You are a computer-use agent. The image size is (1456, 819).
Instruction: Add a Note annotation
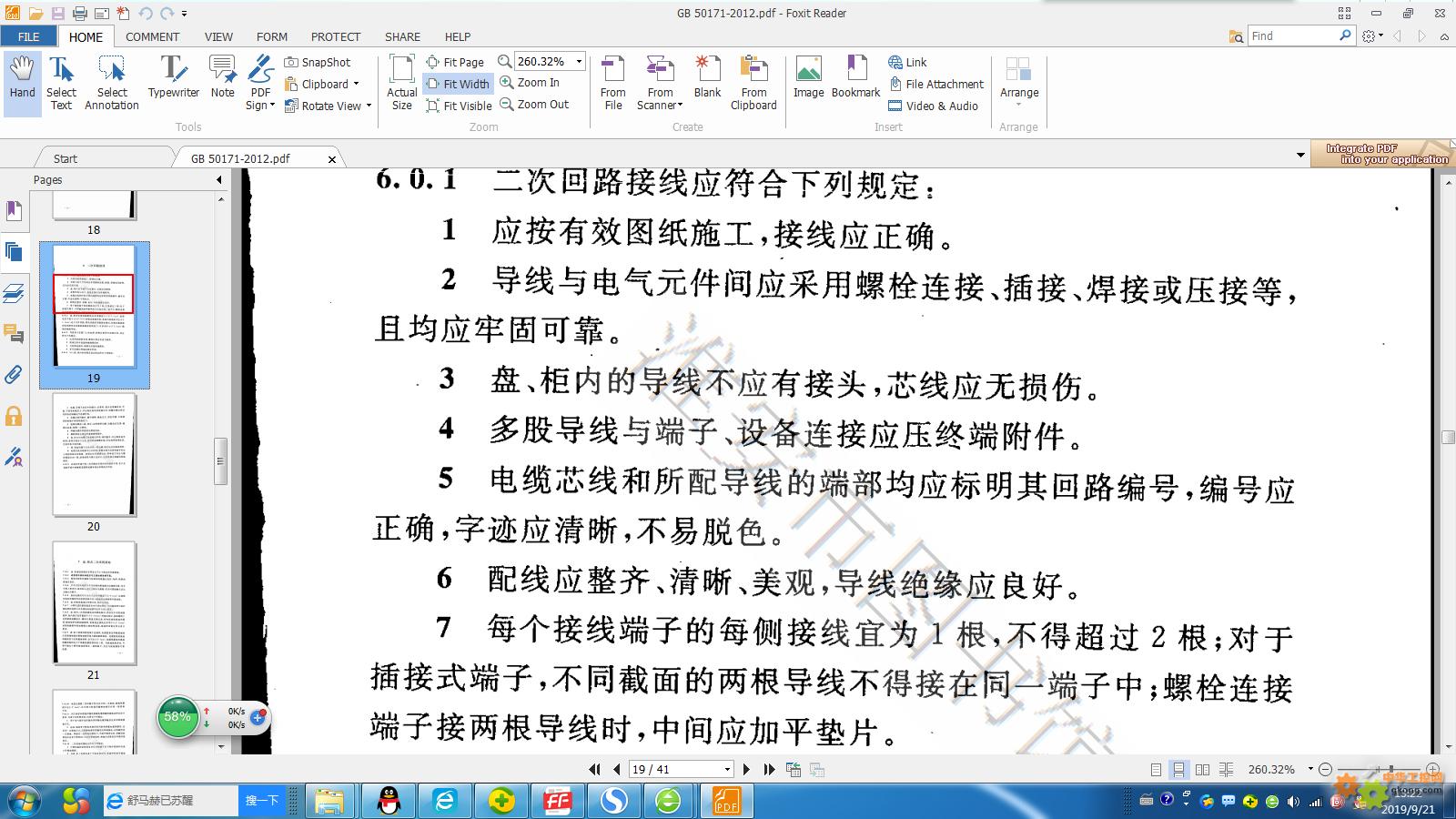click(222, 77)
